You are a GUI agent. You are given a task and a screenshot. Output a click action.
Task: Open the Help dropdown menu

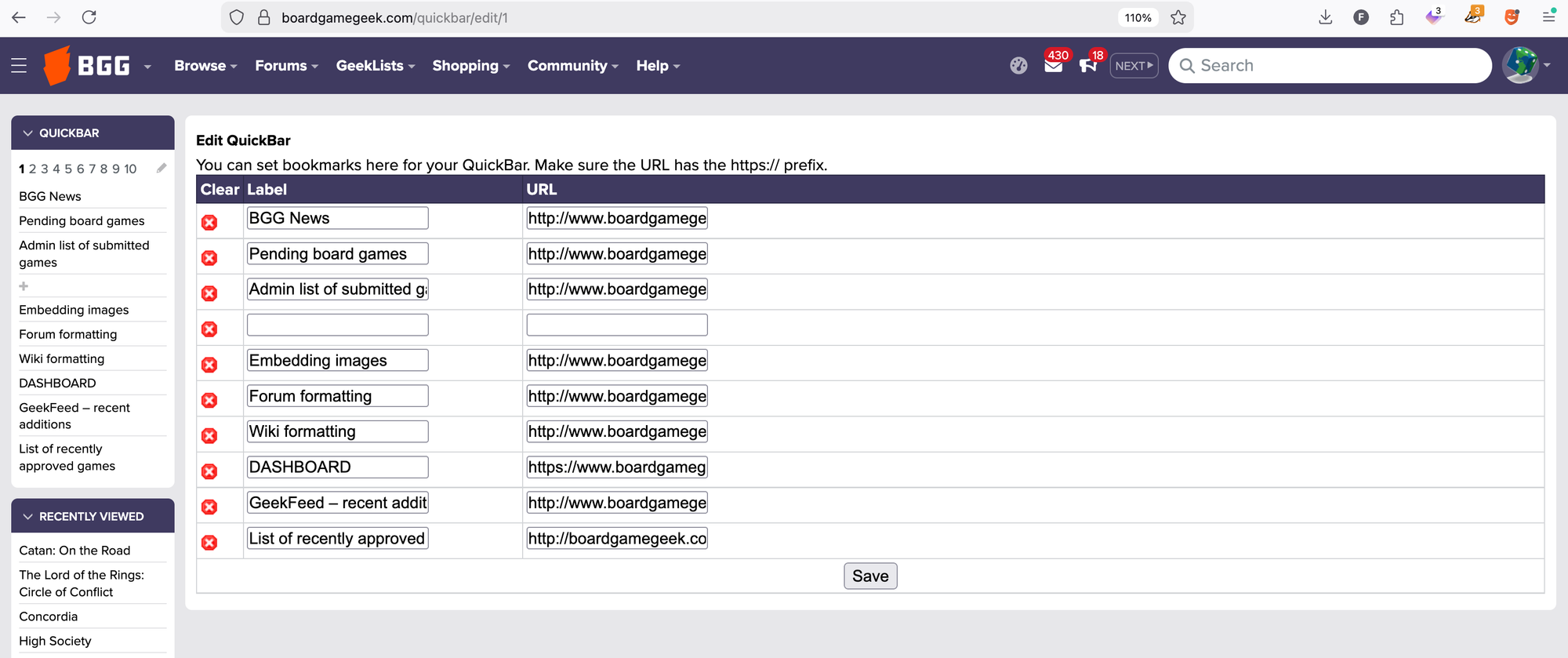(658, 66)
